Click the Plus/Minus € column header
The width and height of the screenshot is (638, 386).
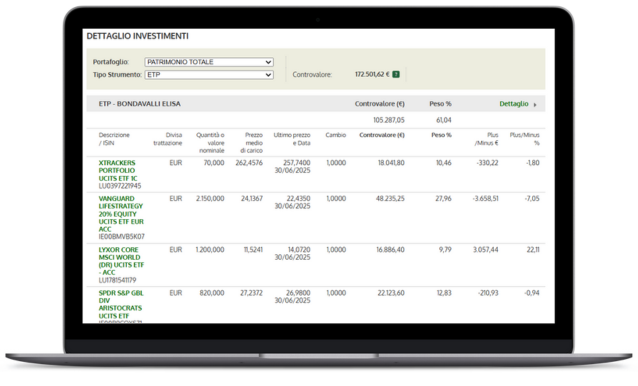[x=486, y=139]
